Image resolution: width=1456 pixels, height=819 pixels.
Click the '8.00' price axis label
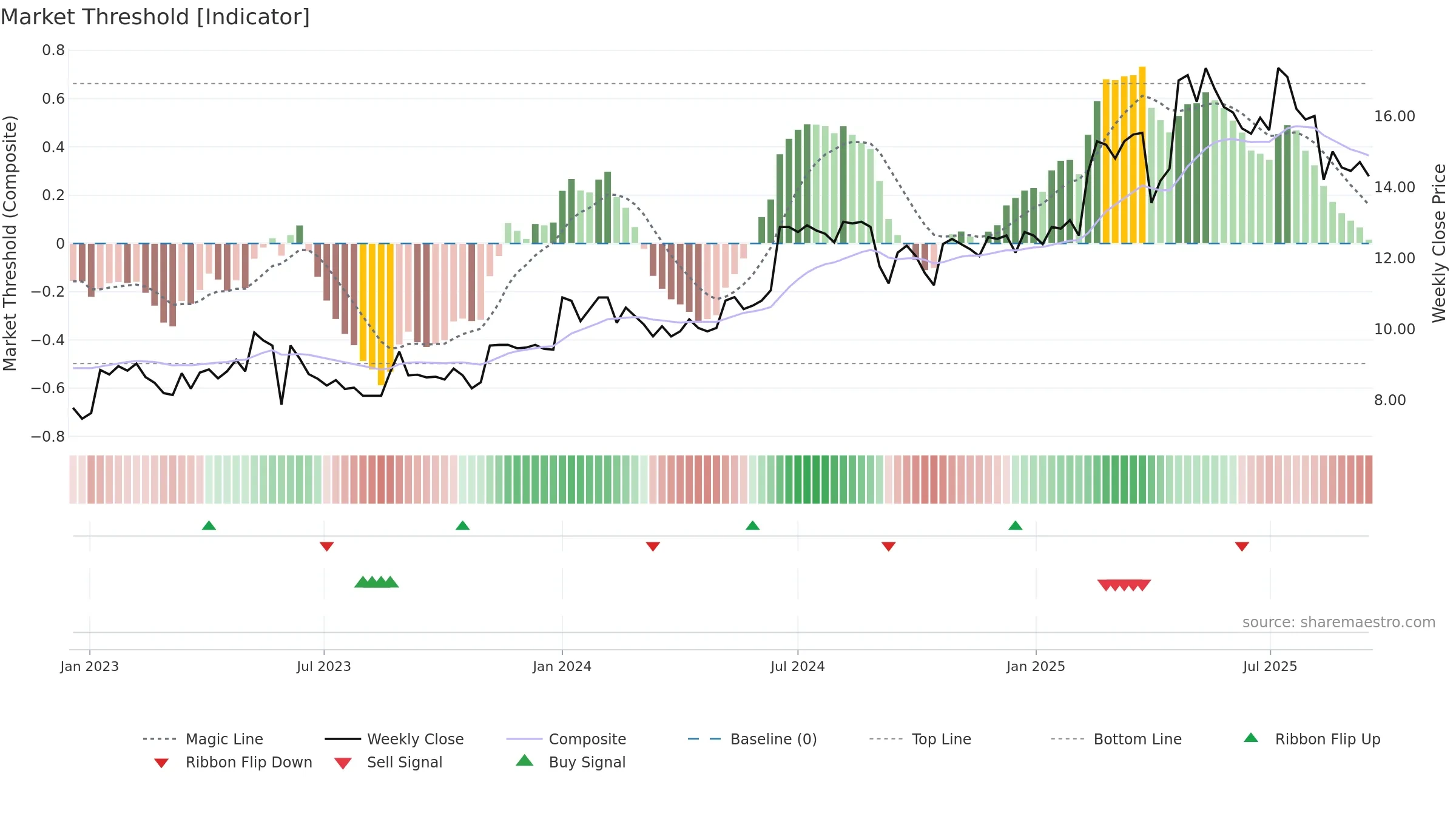1390,400
